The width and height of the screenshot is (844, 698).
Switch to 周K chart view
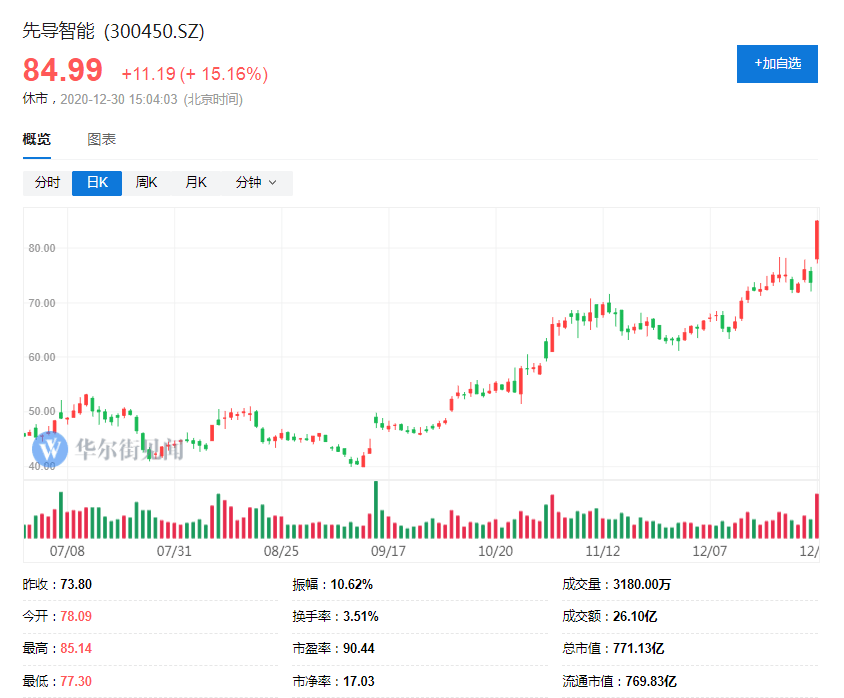[x=146, y=183]
